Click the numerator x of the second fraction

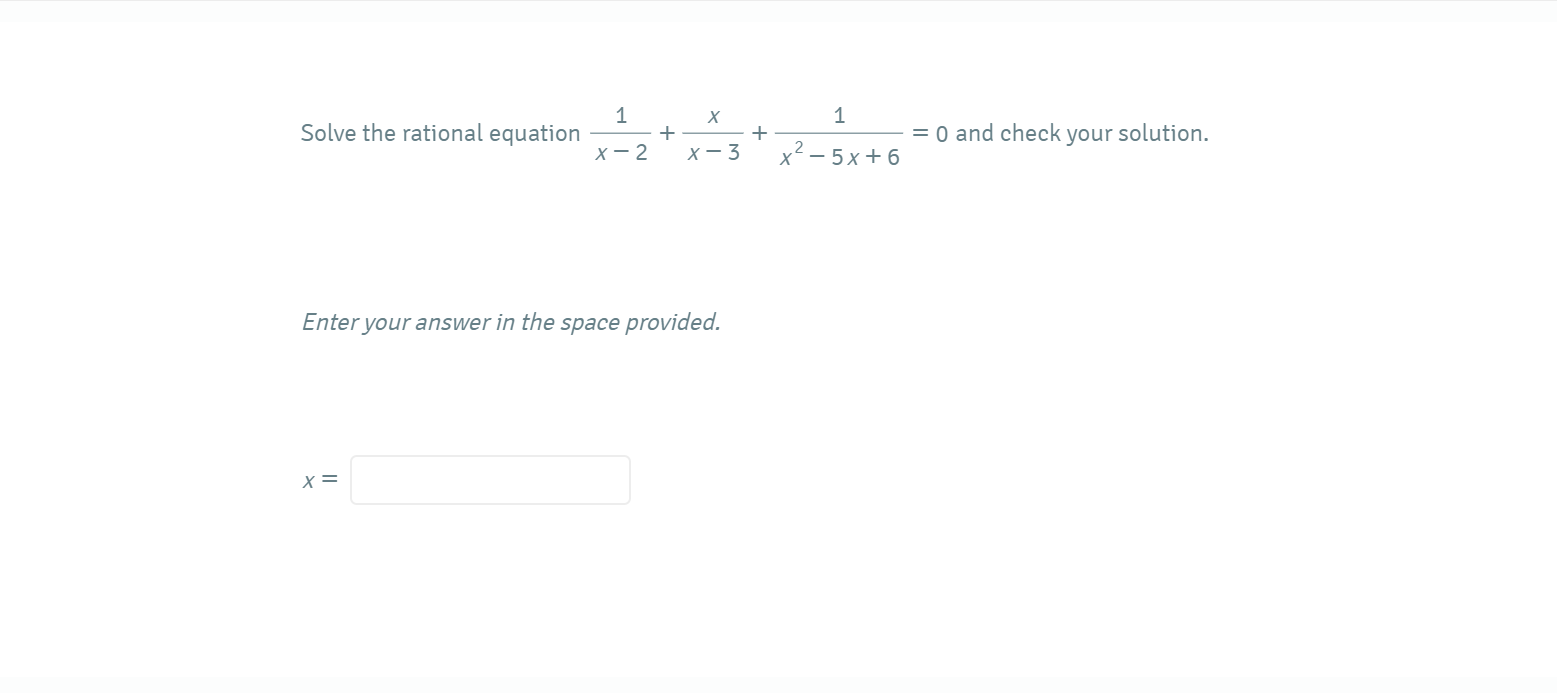coord(713,116)
